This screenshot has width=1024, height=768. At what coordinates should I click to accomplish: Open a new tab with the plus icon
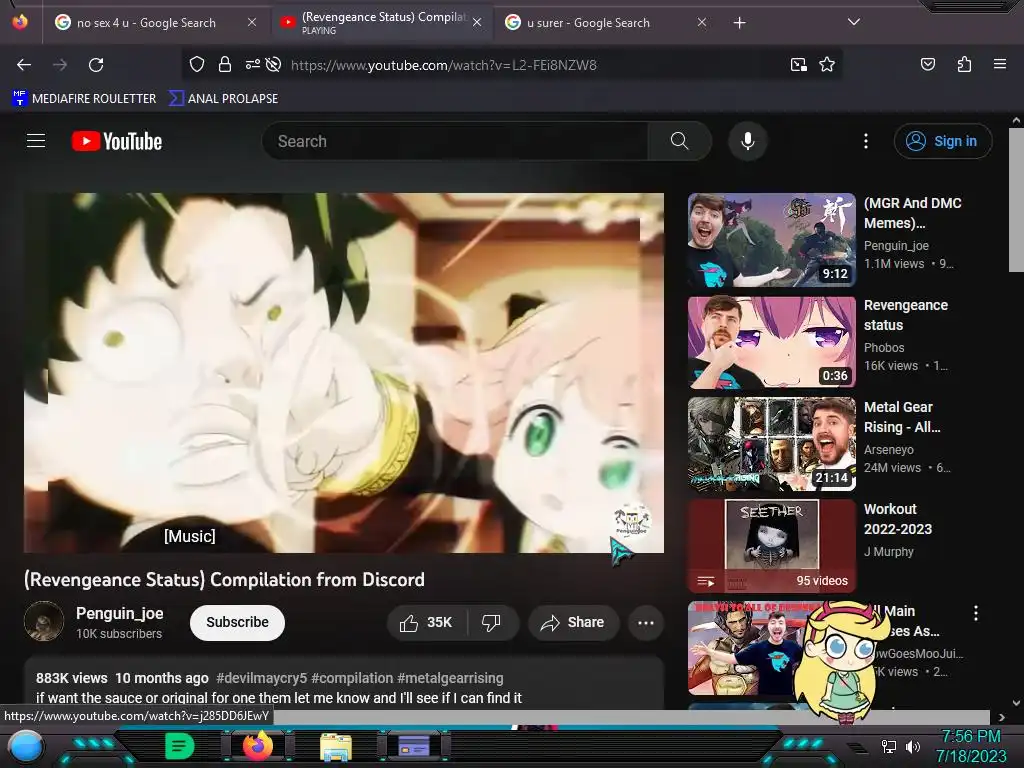click(x=739, y=23)
